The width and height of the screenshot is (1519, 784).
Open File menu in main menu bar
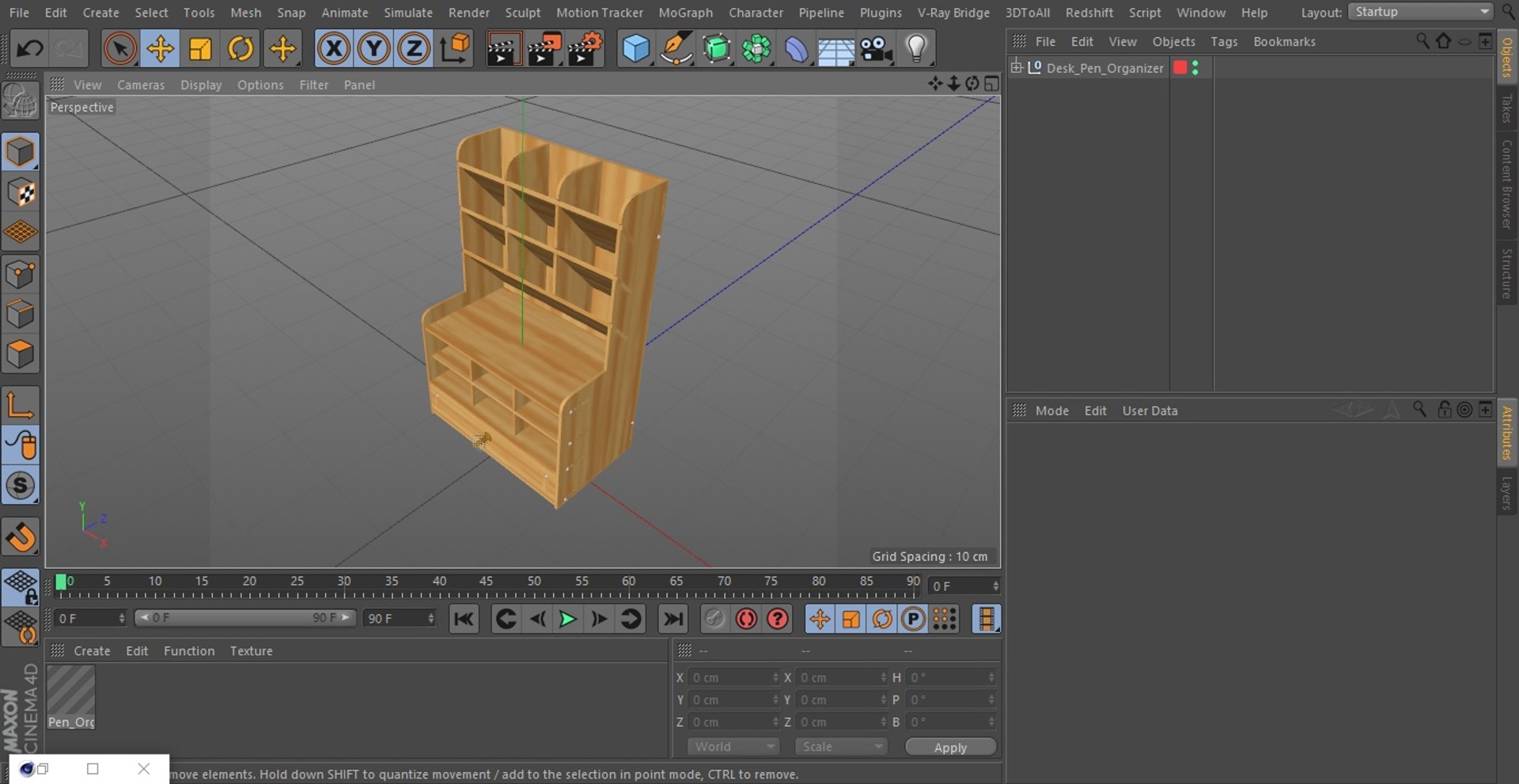tap(19, 13)
